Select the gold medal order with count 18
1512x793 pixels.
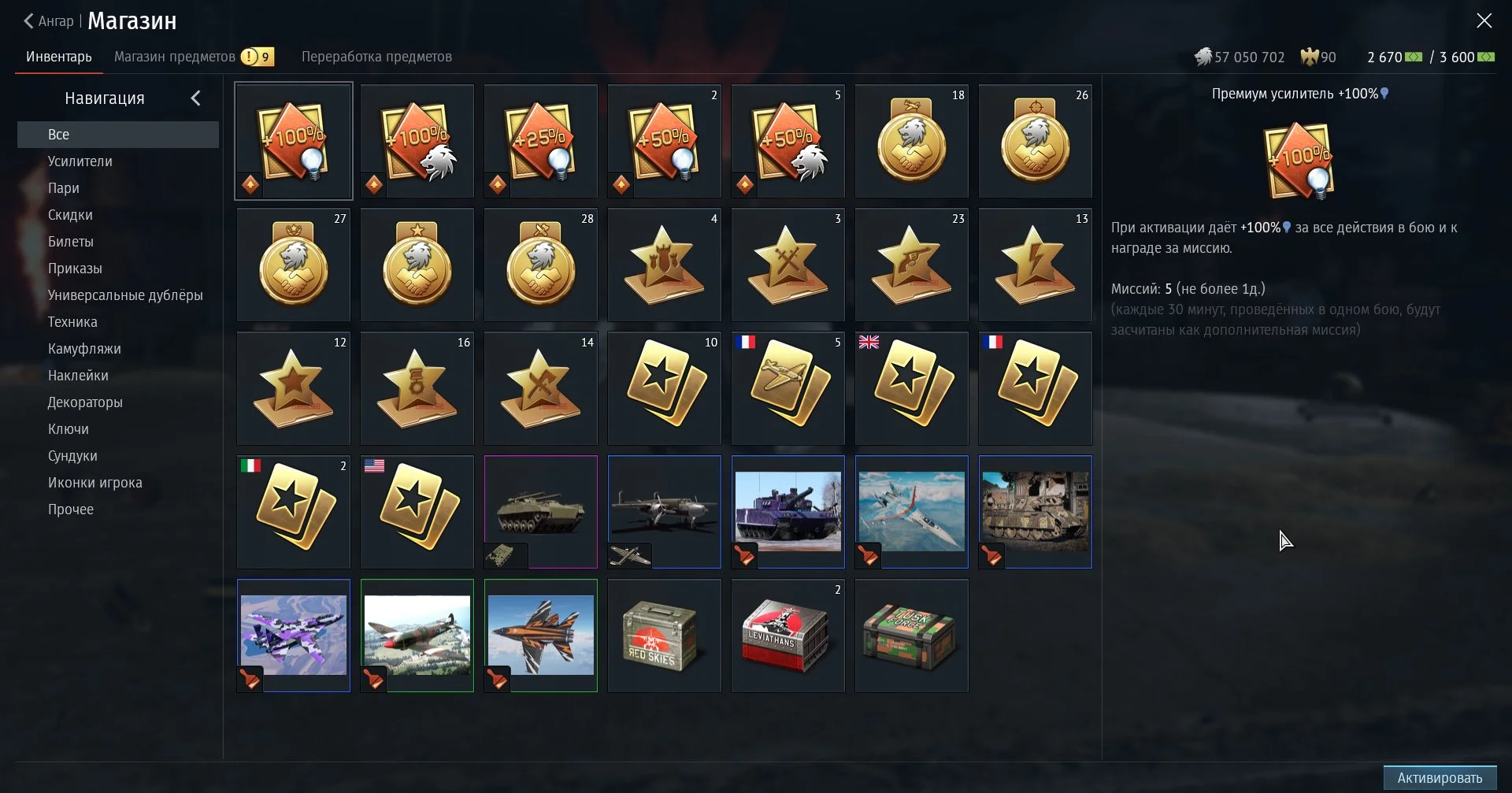911,141
